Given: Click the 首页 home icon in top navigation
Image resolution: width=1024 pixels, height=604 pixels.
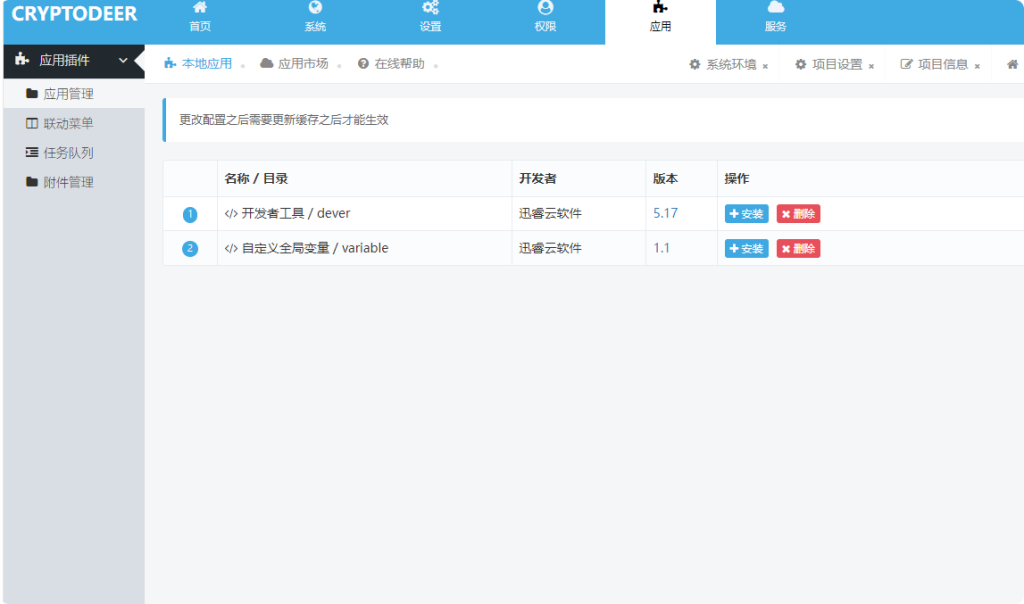Looking at the screenshot, I should [x=200, y=7].
